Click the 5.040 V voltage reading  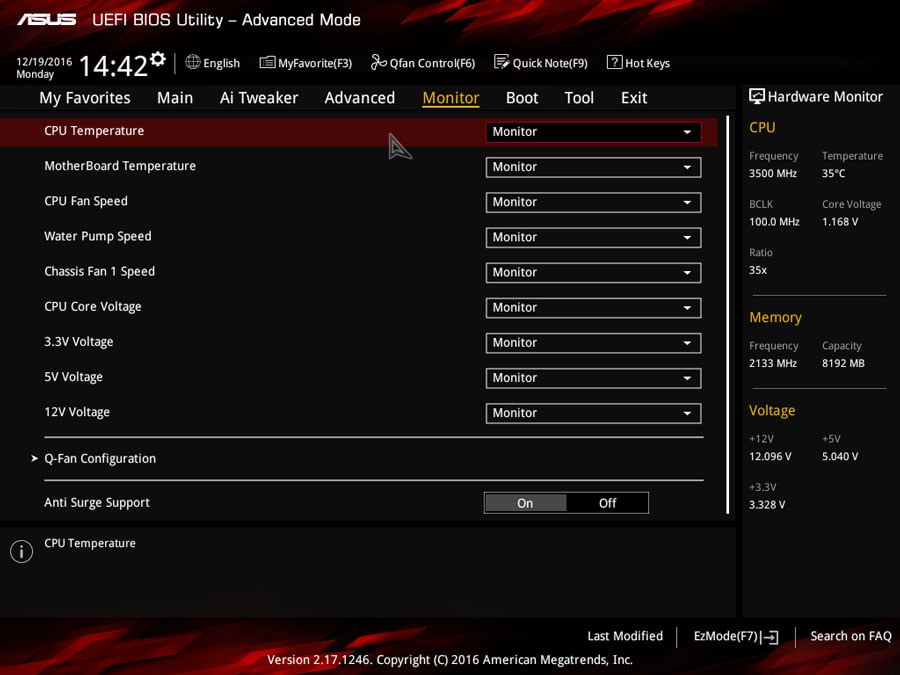pos(840,456)
